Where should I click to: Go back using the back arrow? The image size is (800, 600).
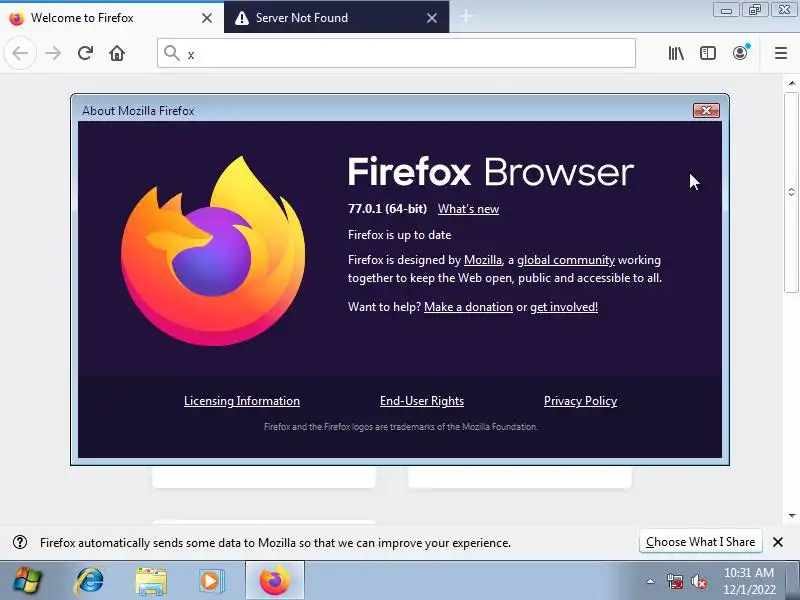click(x=20, y=53)
